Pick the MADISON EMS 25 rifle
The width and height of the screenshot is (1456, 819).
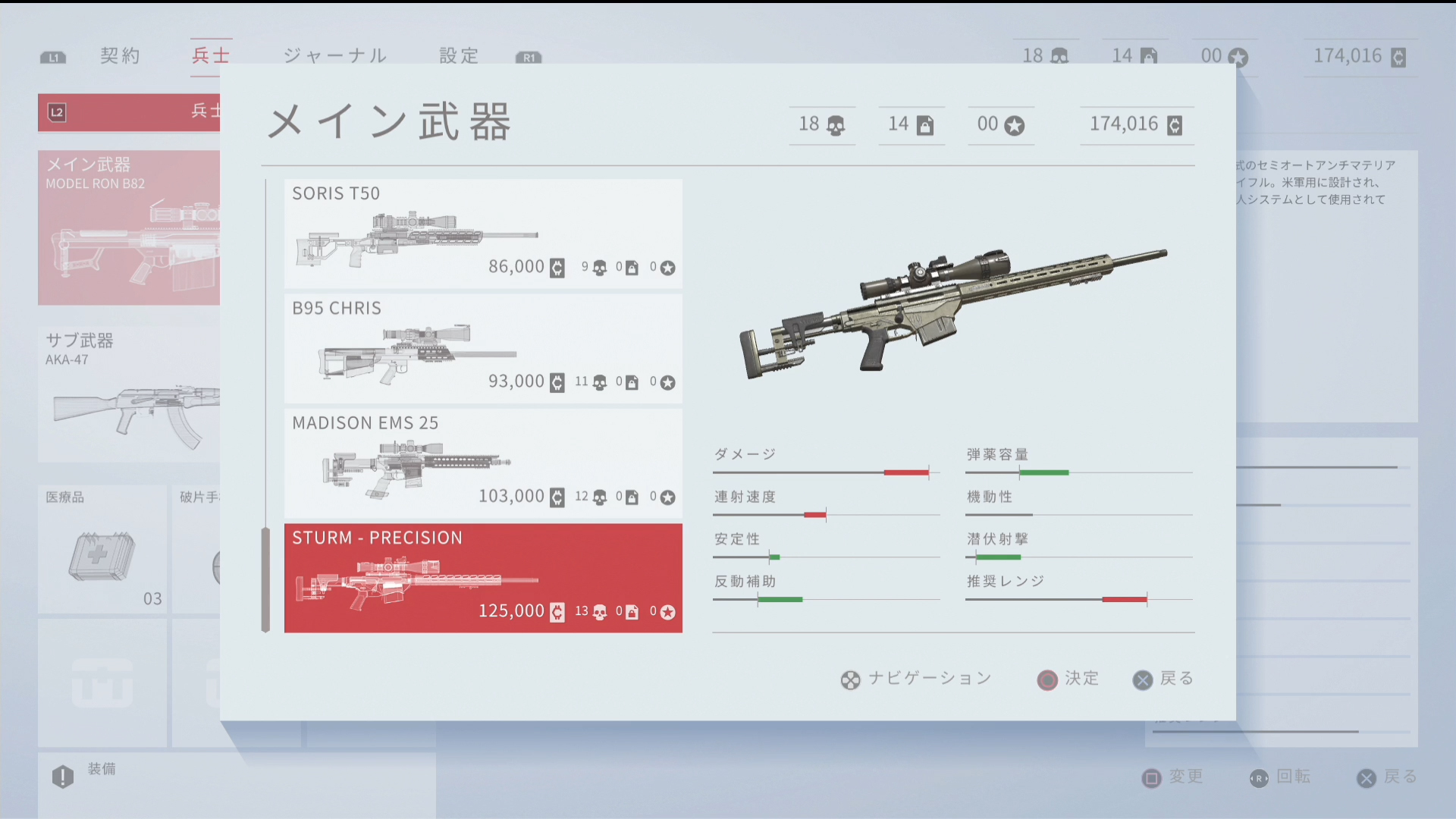coord(483,463)
